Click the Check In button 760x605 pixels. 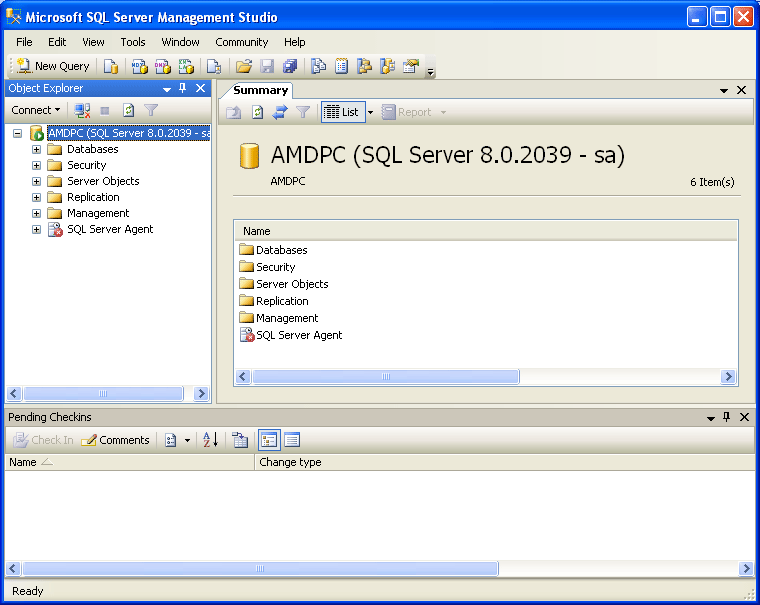tap(43, 440)
